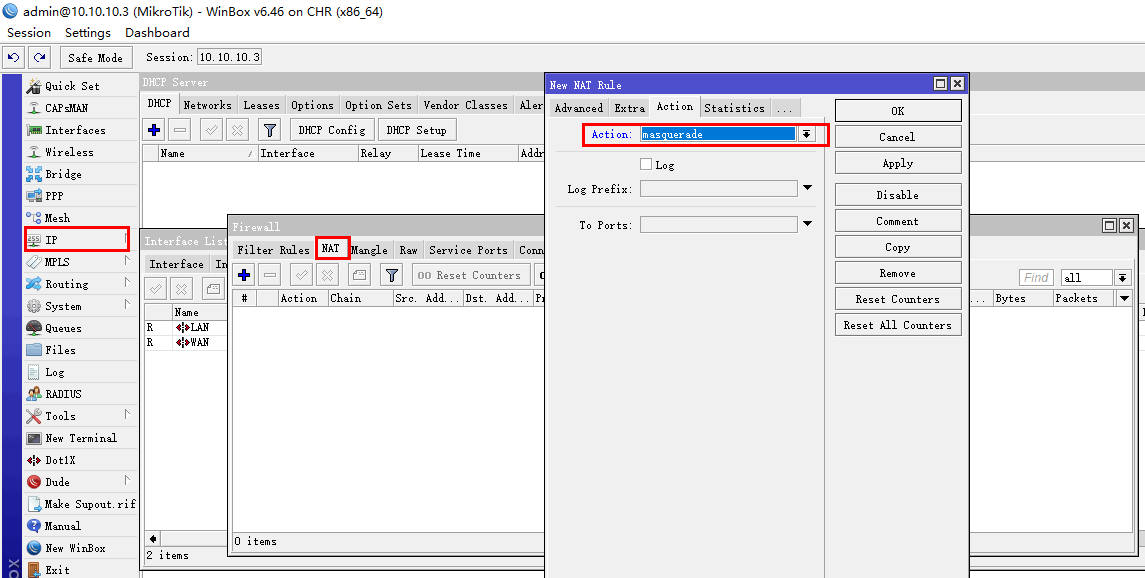
Task: Open RADIUS in the sidebar
Action: (x=64, y=393)
